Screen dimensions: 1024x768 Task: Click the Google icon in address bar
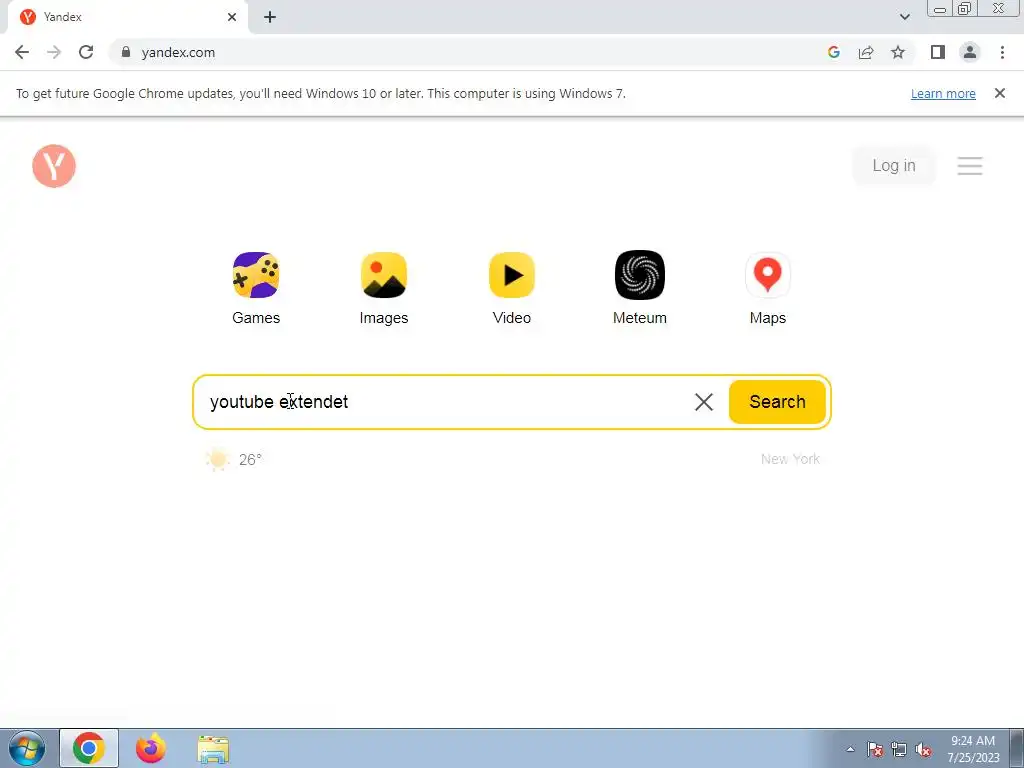834,52
